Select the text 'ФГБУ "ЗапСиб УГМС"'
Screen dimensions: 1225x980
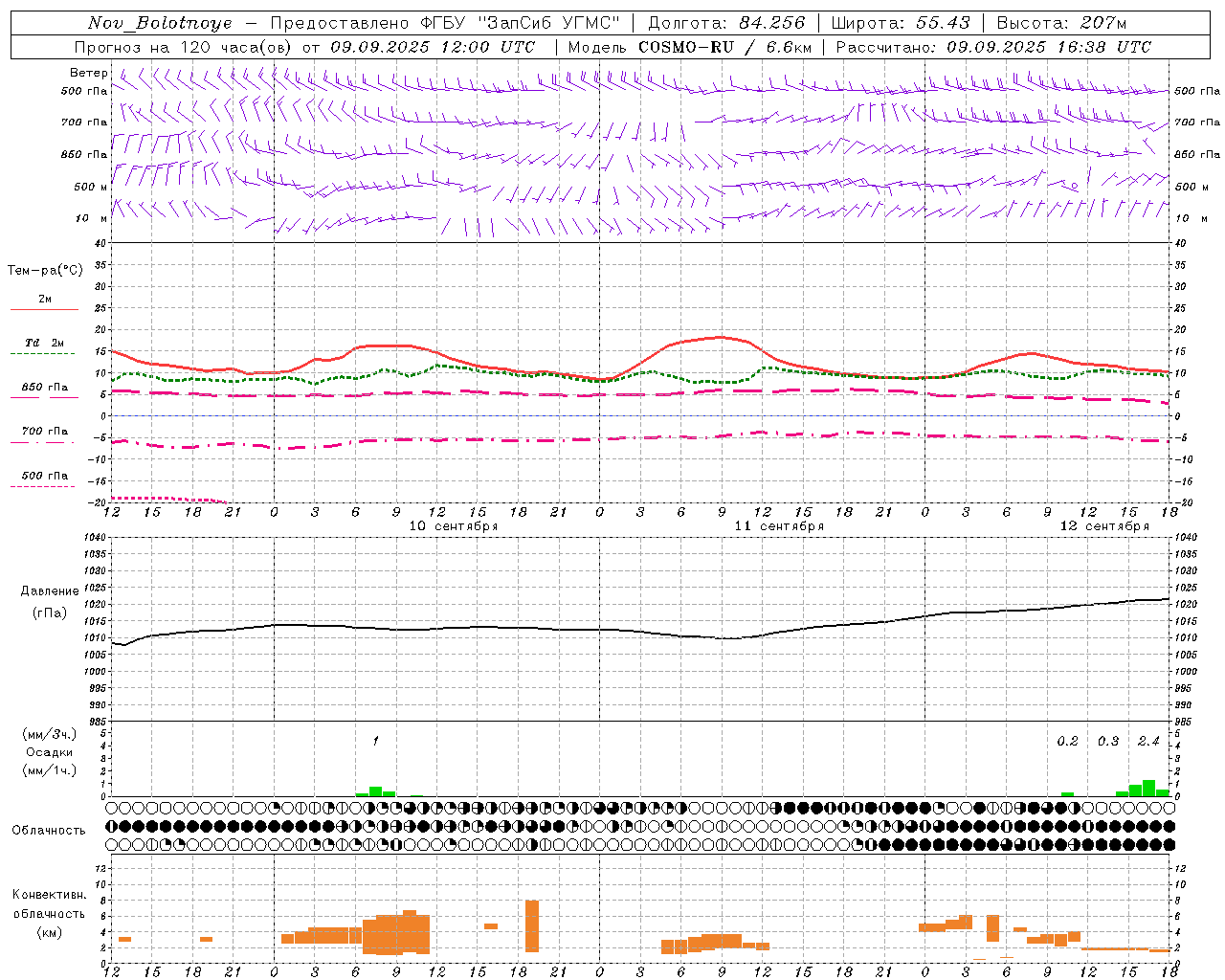click(x=520, y=23)
